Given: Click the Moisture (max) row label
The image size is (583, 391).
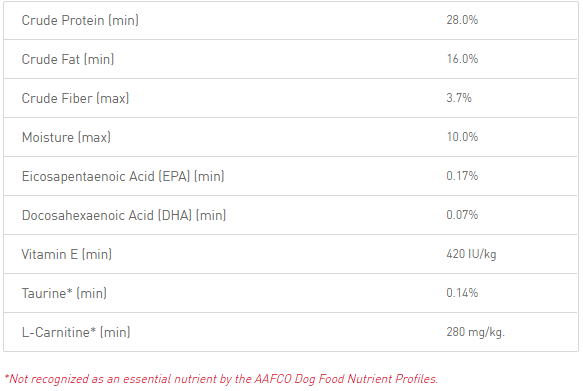Looking at the screenshot, I should 66,137.
